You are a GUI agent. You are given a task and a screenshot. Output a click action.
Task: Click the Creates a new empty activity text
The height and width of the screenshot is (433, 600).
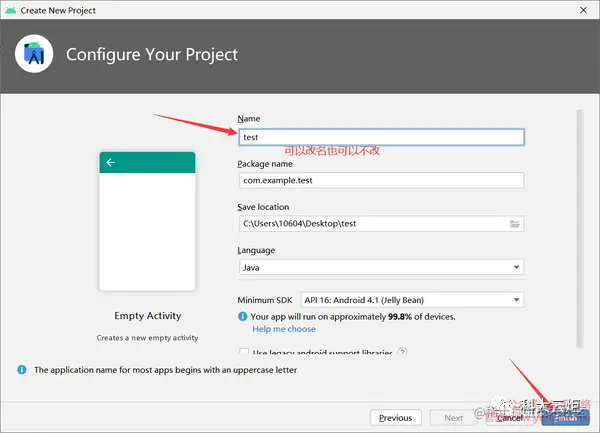coord(147,338)
